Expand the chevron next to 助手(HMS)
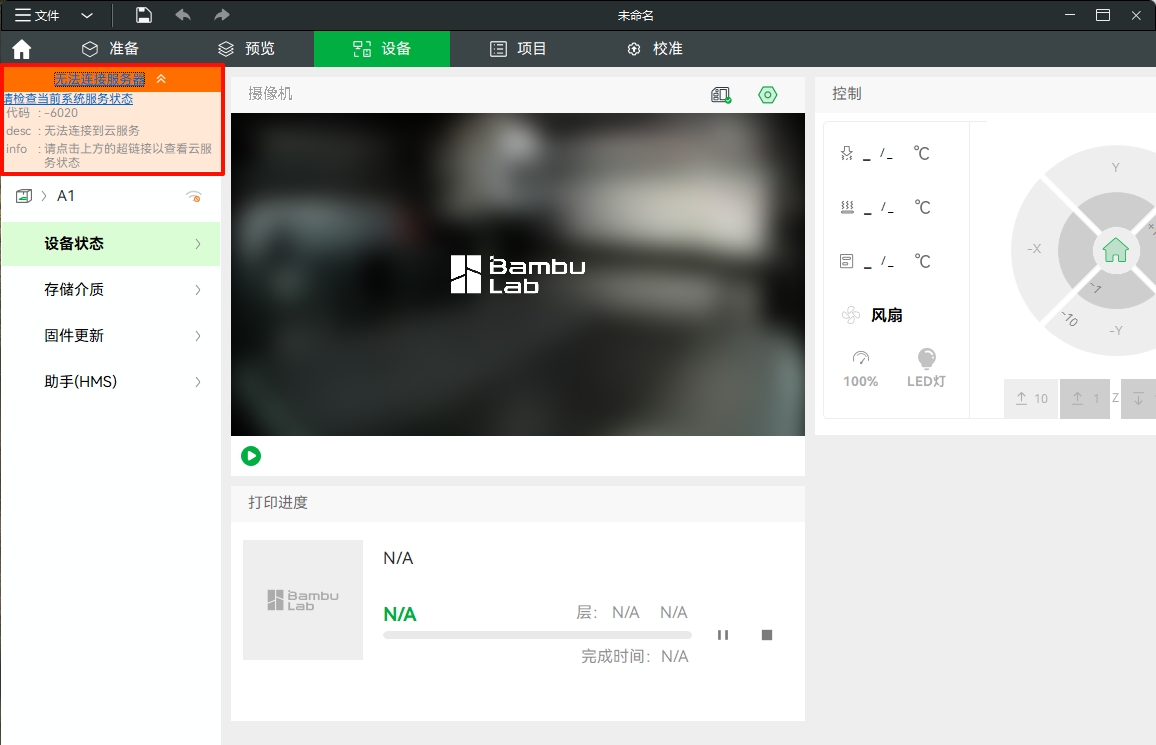The width and height of the screenshot is (1156, 745). tap(198, 382)
